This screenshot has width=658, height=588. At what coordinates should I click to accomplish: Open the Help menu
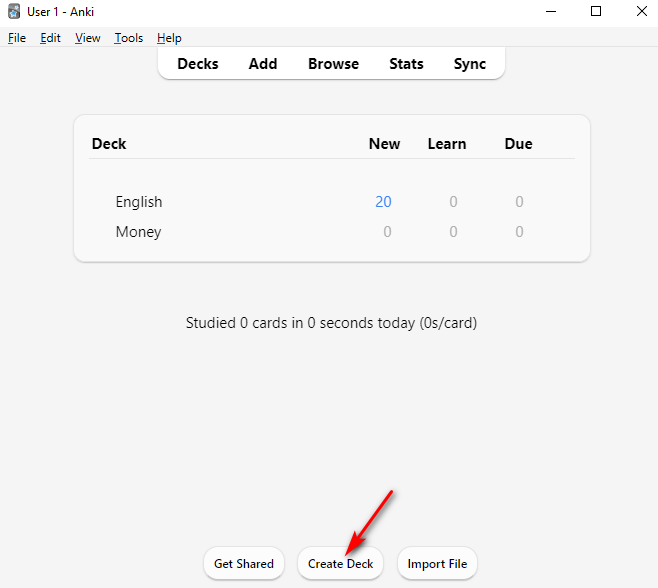[169, 38]
